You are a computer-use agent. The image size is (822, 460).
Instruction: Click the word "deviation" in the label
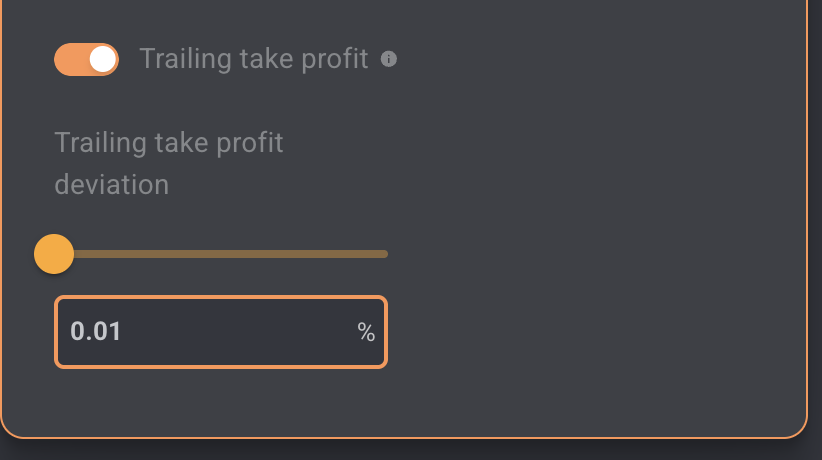112,185
